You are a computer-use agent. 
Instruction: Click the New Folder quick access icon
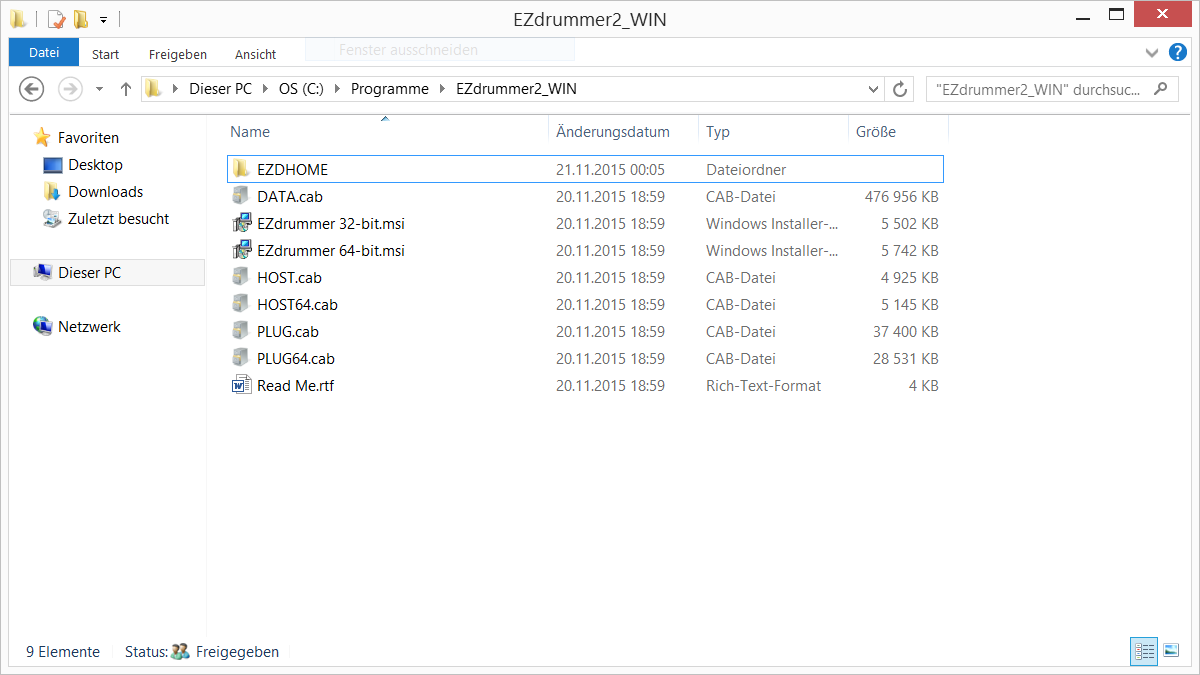(80, 18)
